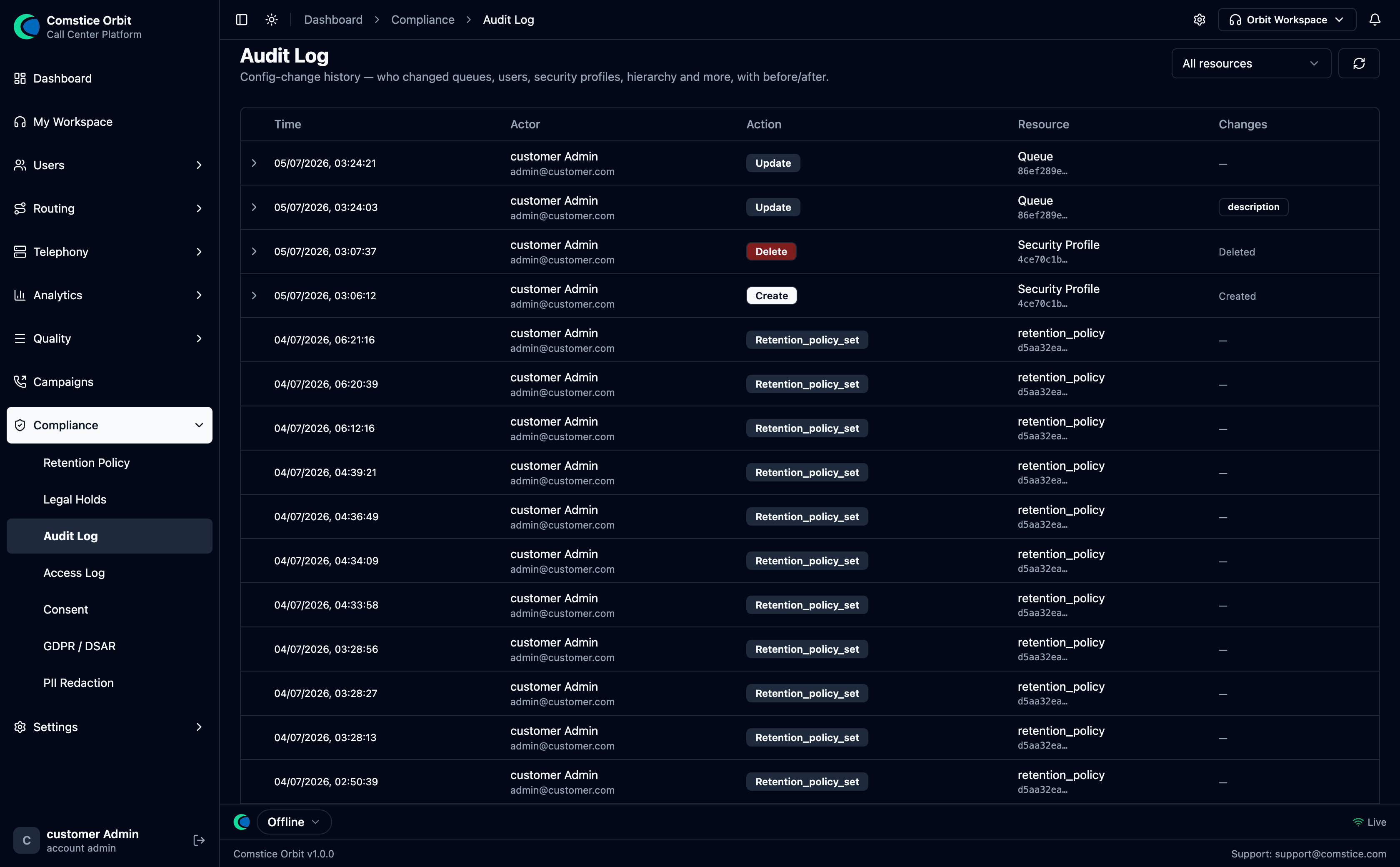Viewport: 1400px width, 867px height.
Task: Click retention_policy resource at 06:20:39
Action: click(x=1061, y=377)
